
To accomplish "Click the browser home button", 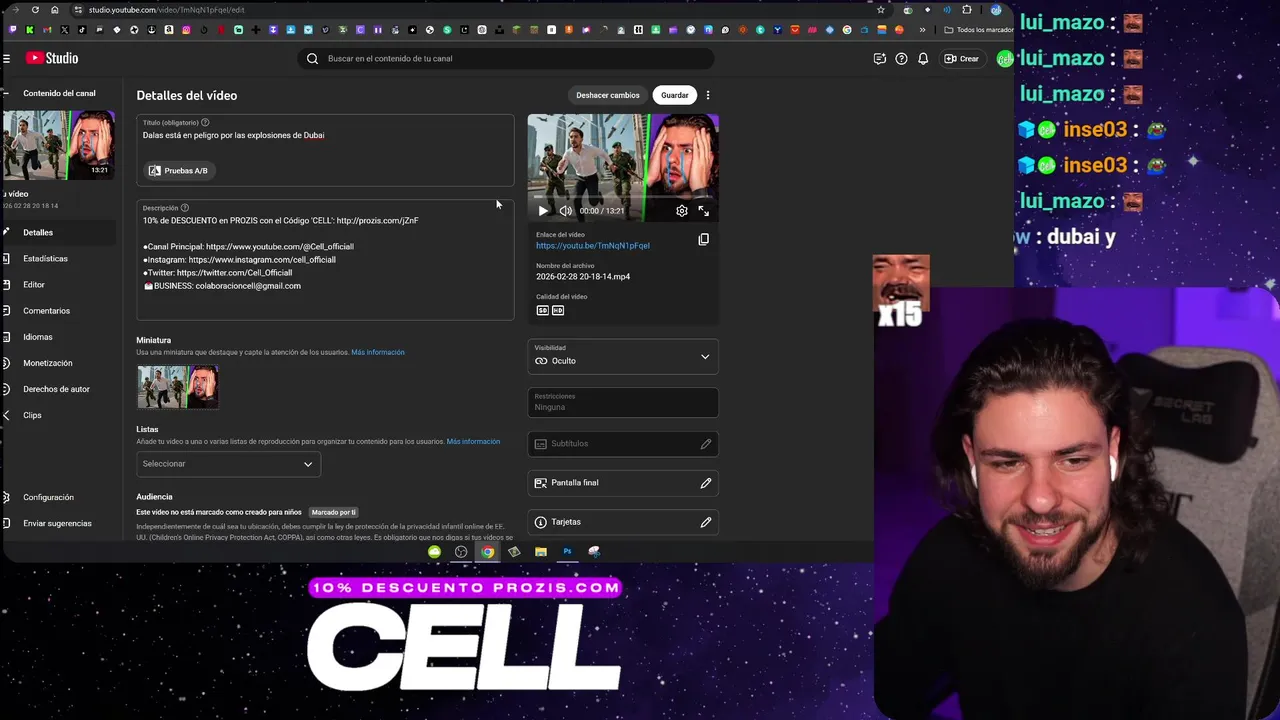I will (x=54, y=10).
